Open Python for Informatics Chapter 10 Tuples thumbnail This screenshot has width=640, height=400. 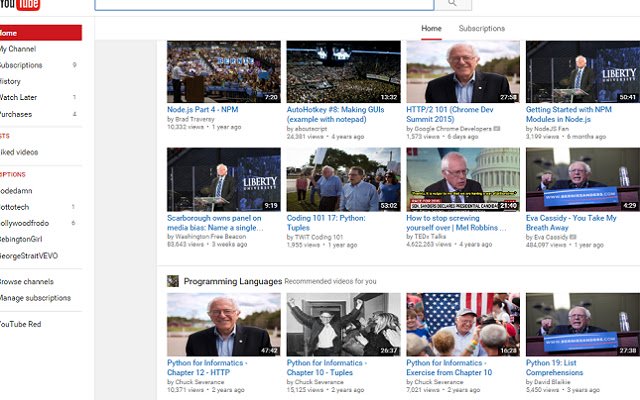click(343, 324)
